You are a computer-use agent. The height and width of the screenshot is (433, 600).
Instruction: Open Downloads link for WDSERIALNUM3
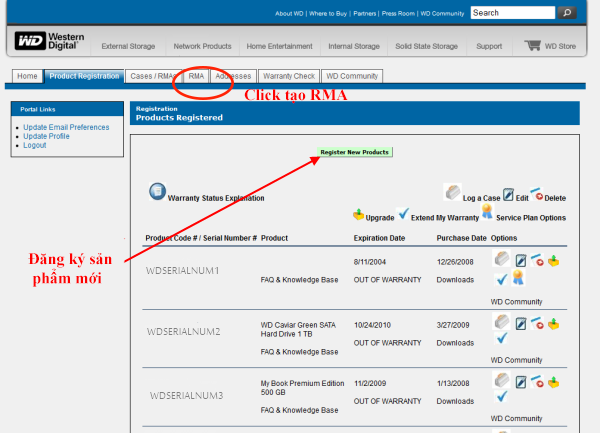(455, 401)
